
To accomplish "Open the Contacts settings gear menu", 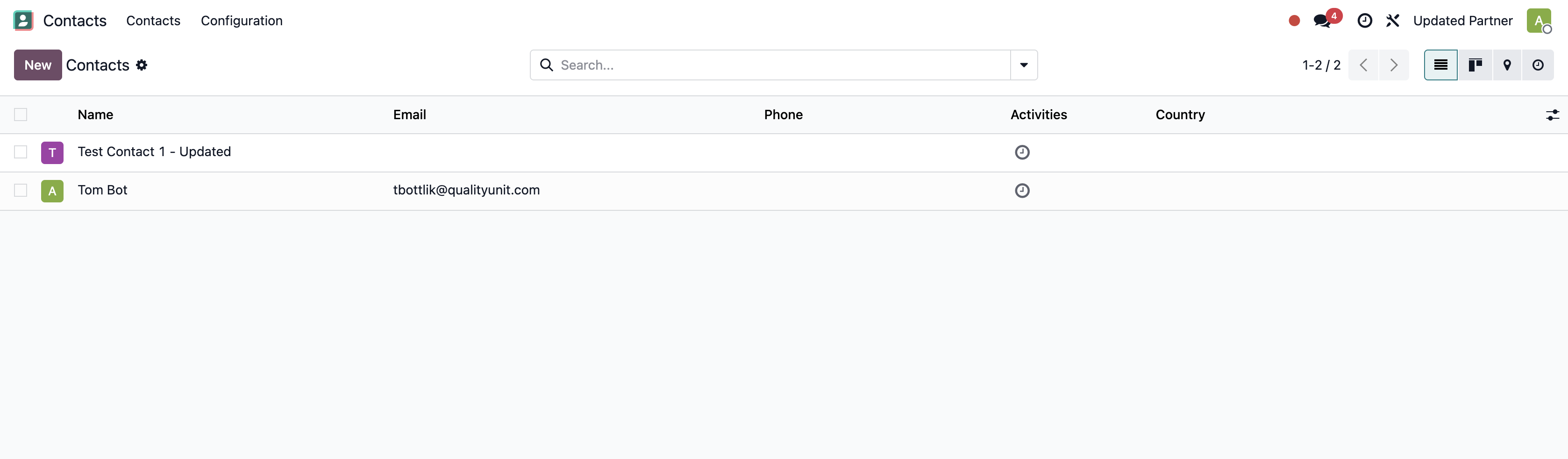I will pyautogui.click(x=141, y=65).
